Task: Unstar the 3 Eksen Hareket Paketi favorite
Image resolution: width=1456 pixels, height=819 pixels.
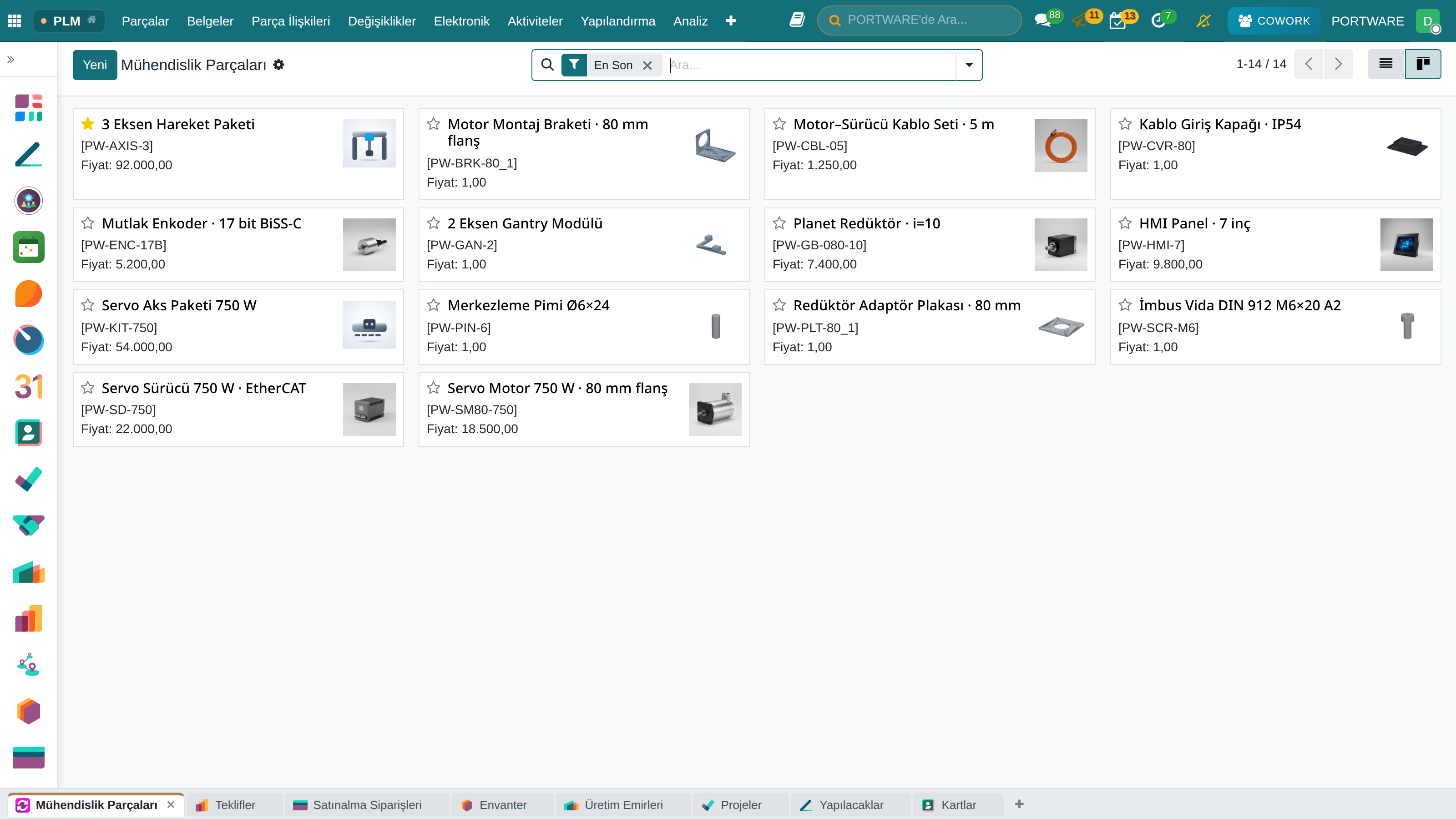Action: (x=88, y=124)
